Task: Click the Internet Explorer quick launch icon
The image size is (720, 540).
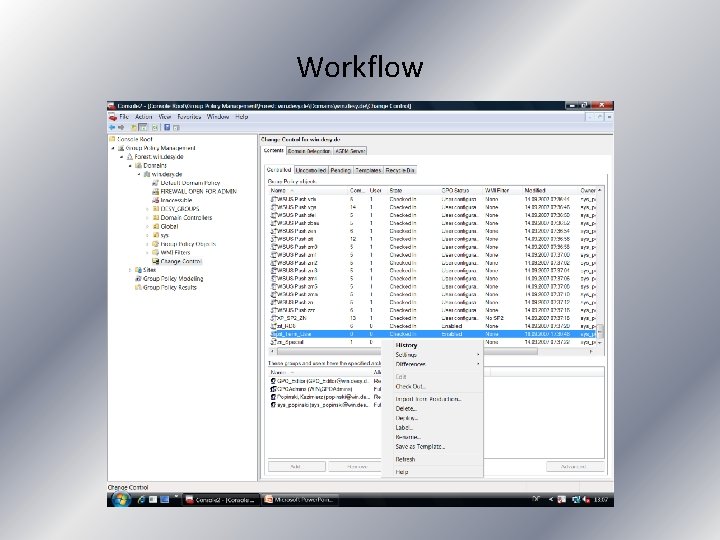Action: click(x=141, y=500)
